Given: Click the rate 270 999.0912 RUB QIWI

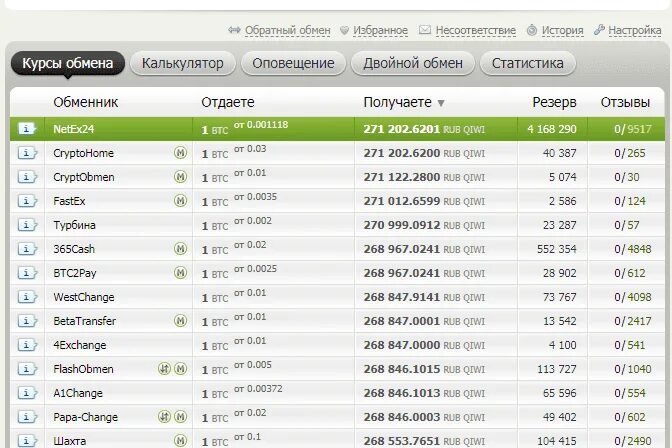Looking at the screenshot, I should (424, 225).
